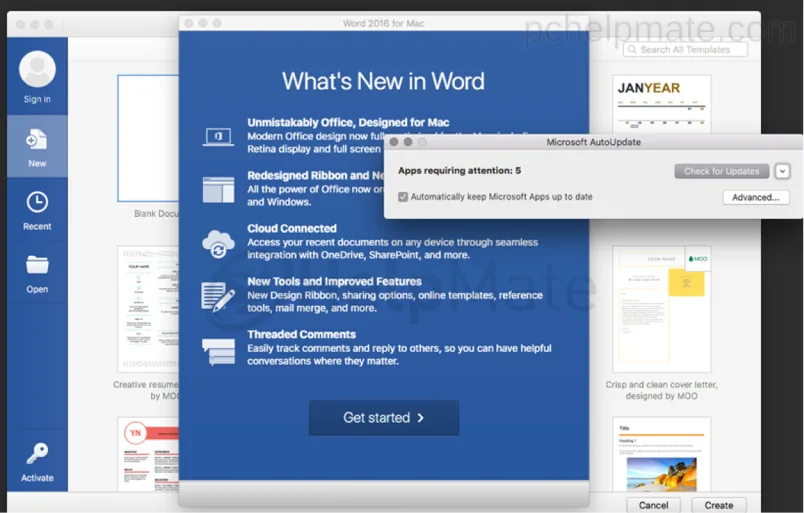
Task: Select the Blank Document thumbnail
Action: pos(148,138)
